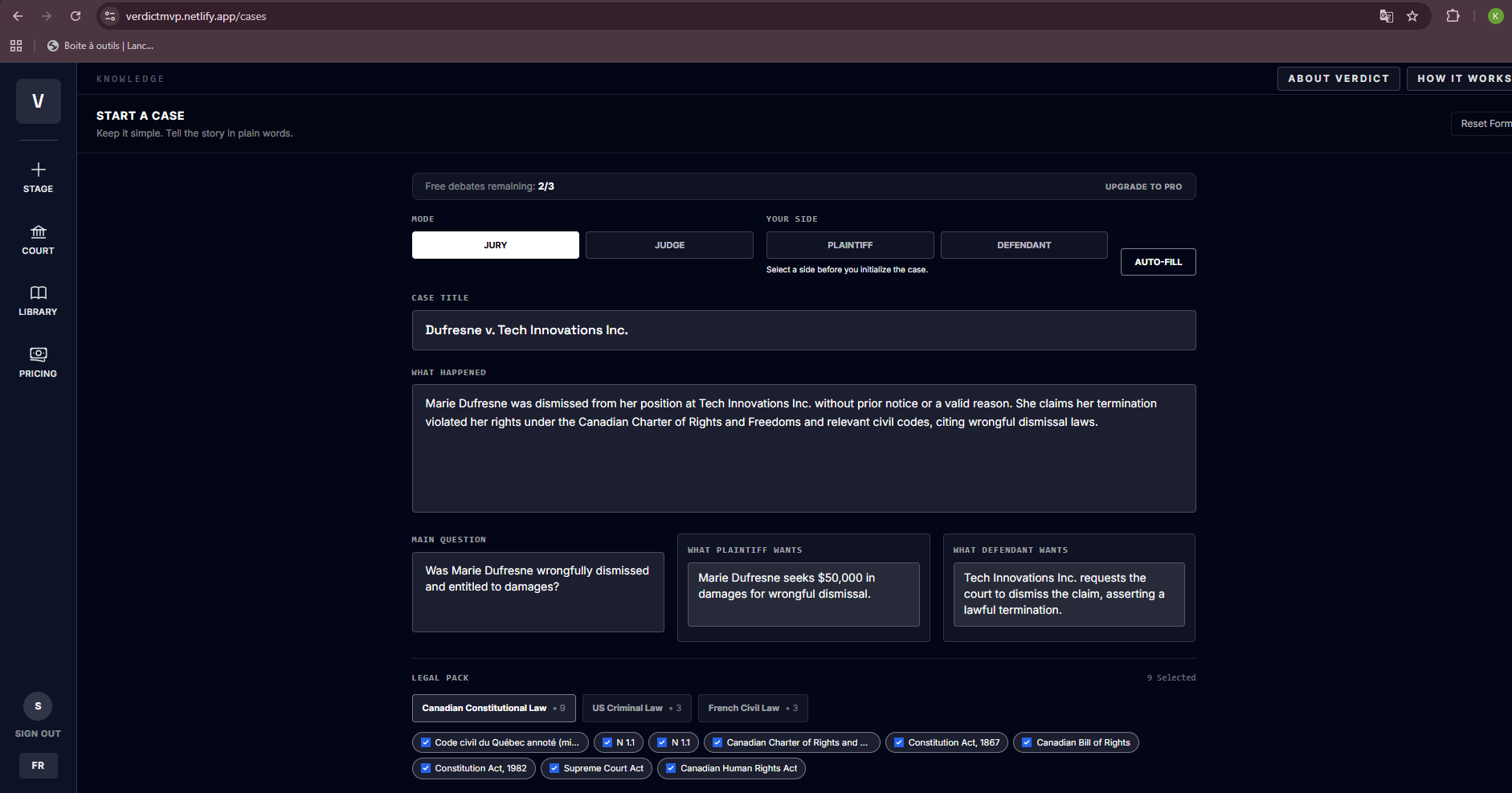Viewport: 1512px width, 793px height.
Task: Bookmark the page with the star icon
Action: (1412, 16)
